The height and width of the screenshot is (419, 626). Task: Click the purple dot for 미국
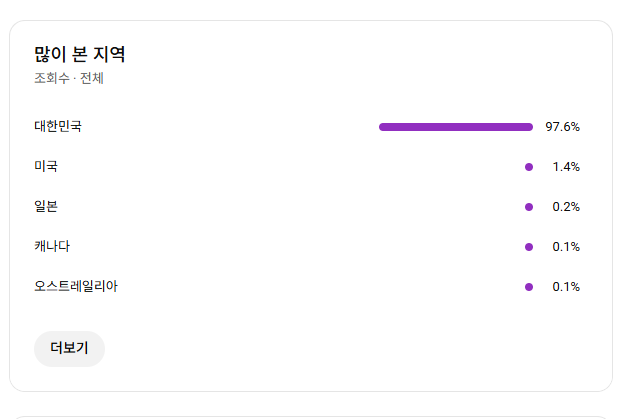(x=529, y=167)
